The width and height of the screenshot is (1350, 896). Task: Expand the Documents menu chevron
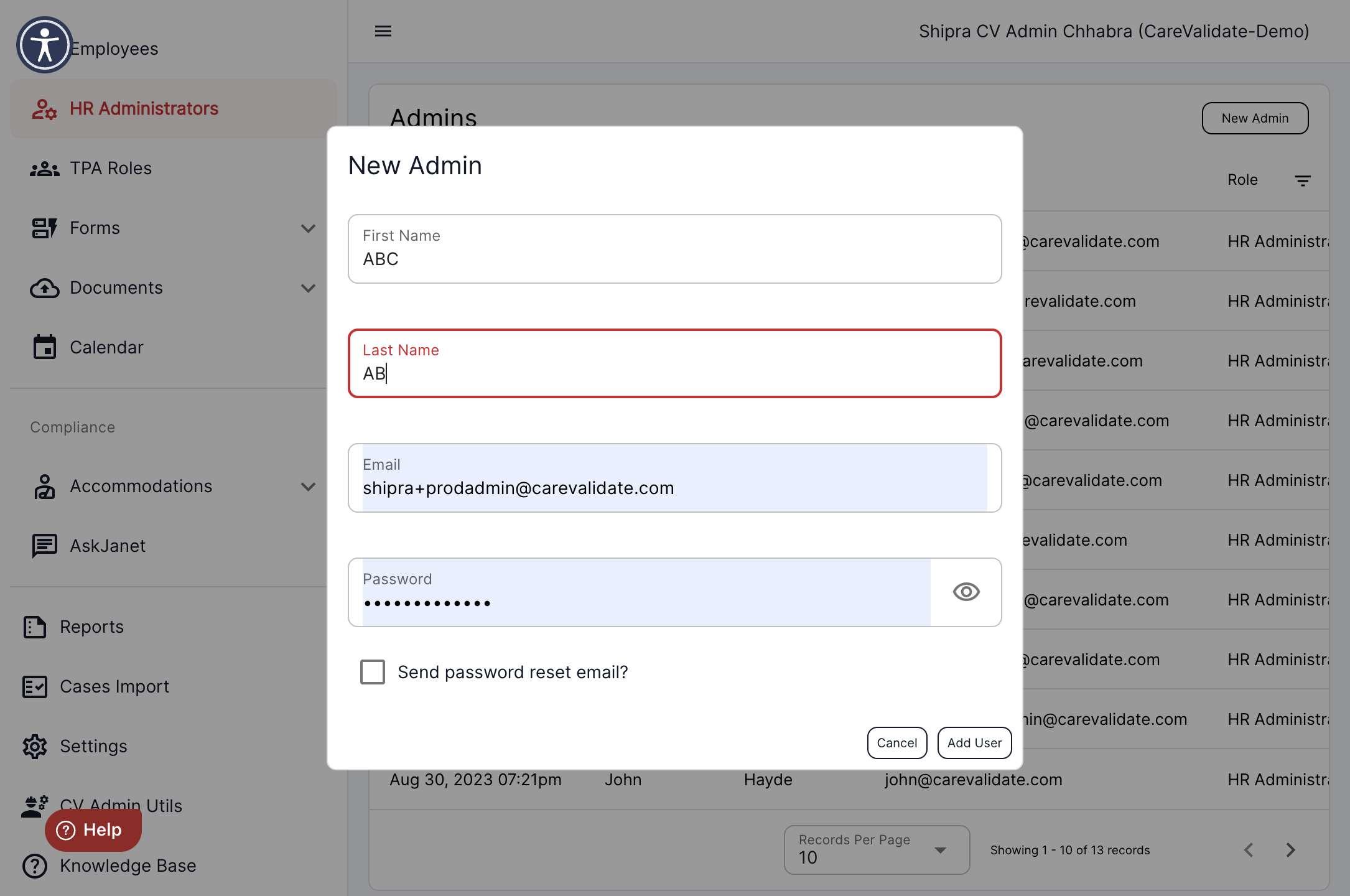coord(308,288)
